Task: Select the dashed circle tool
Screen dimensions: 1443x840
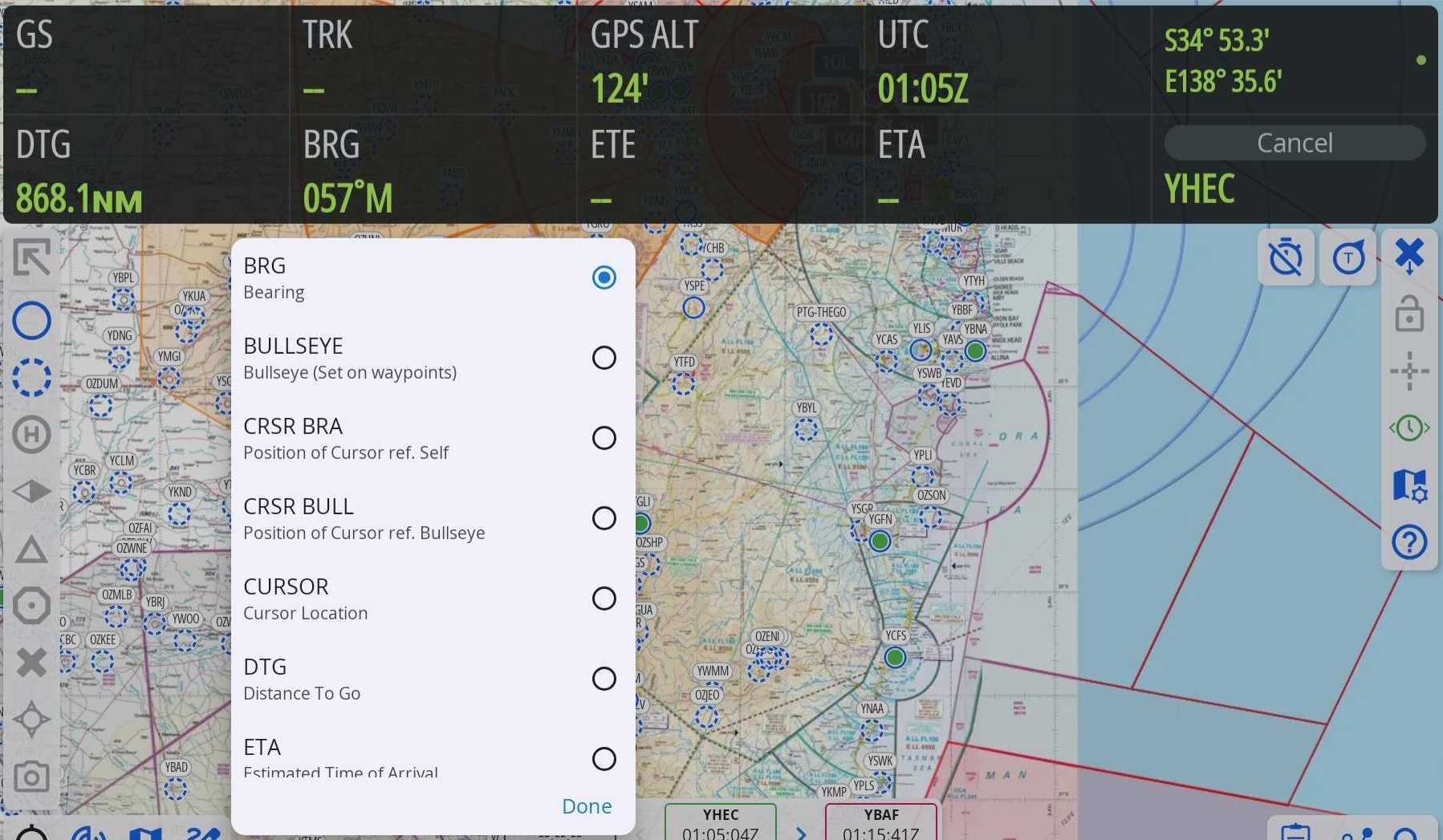Action: pos(31,377)
